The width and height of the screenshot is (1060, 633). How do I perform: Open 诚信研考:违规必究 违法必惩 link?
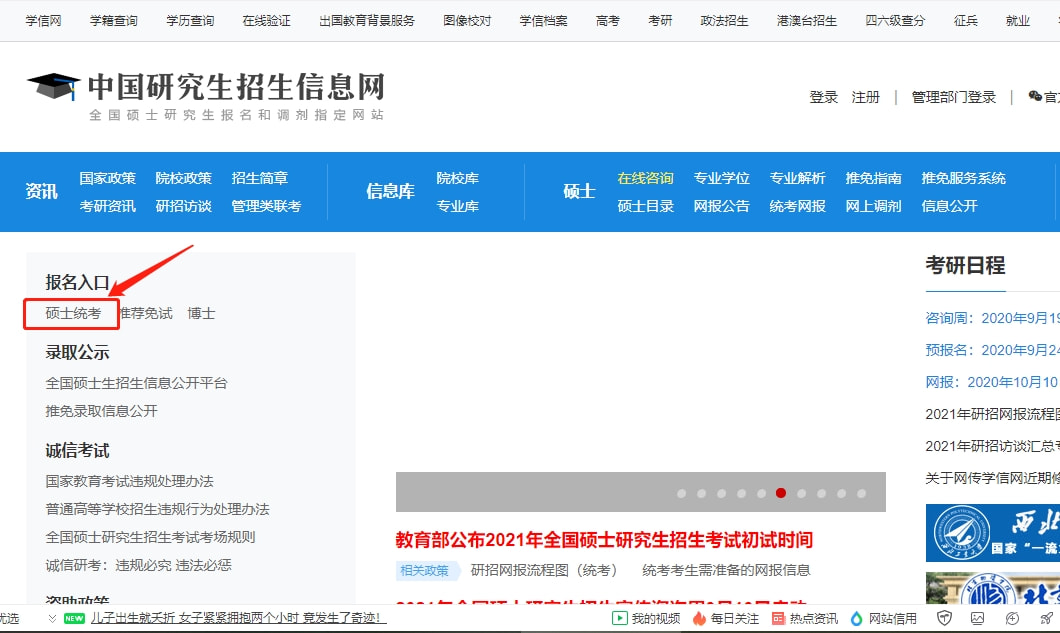pos(139,565)
